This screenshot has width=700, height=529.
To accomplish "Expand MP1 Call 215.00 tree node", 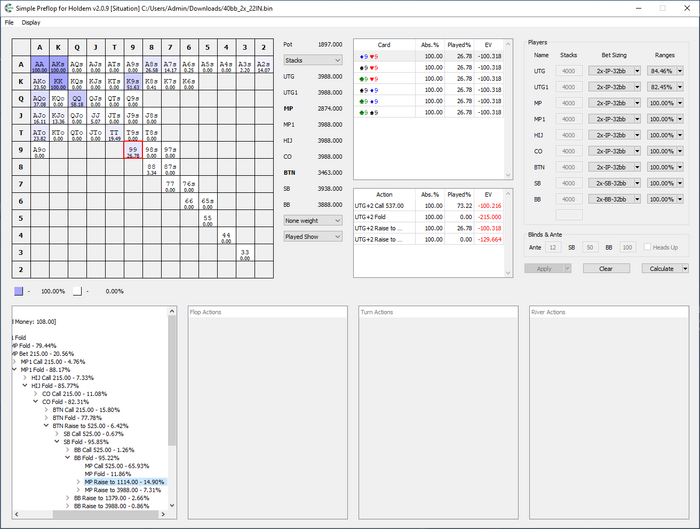I will 15,362.
